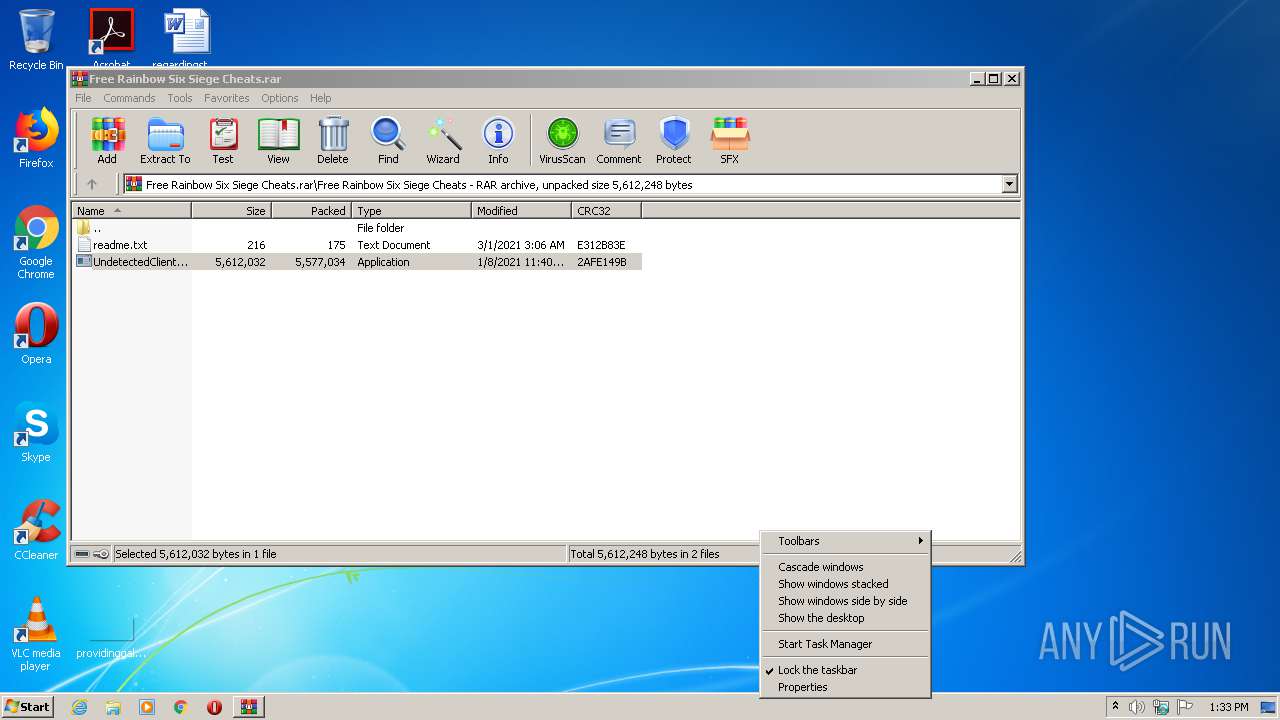The width and height of the screenshot is (1280, 720).
Task: Sort by Name column header
Action: (131, 211)
